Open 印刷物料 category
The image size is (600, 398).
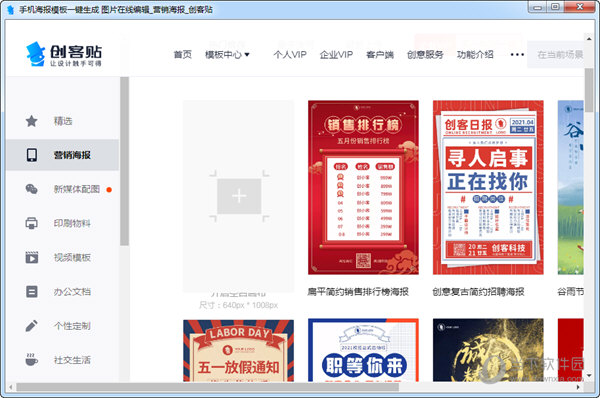pyautogui.click(x=72, y=223)
